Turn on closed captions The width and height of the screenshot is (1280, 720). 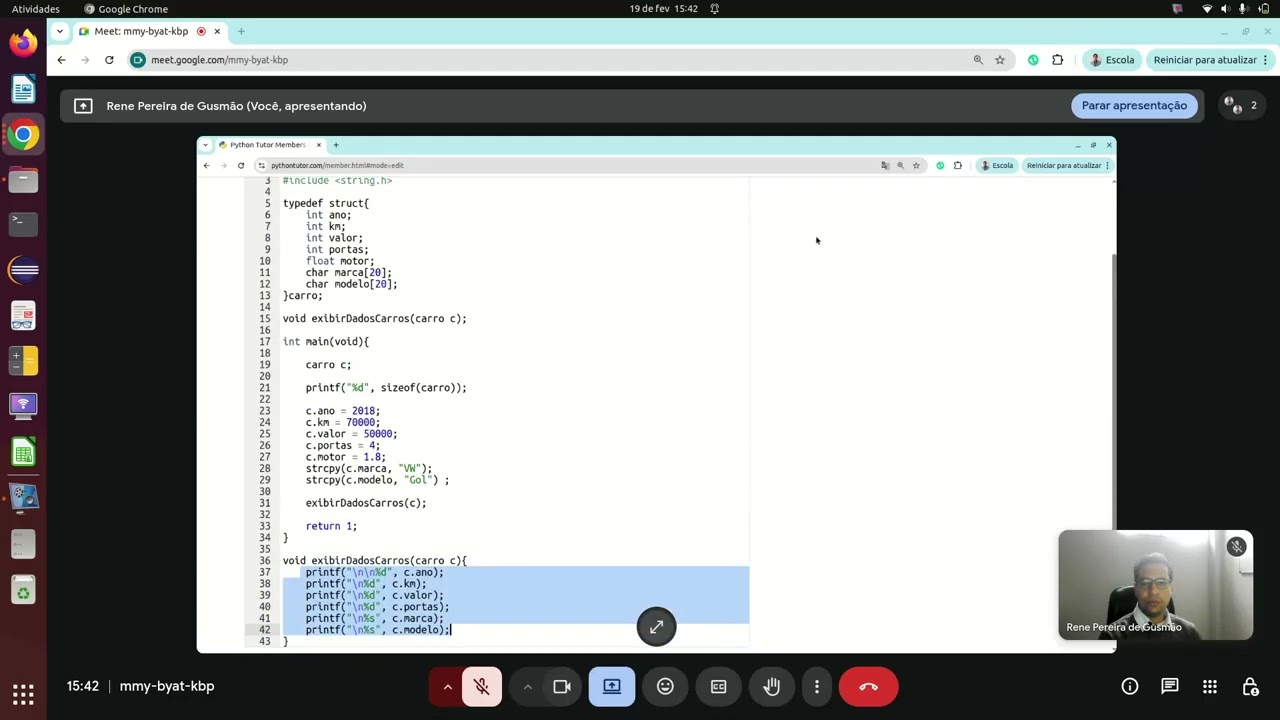pyautogui.click(x=718, y=686)
